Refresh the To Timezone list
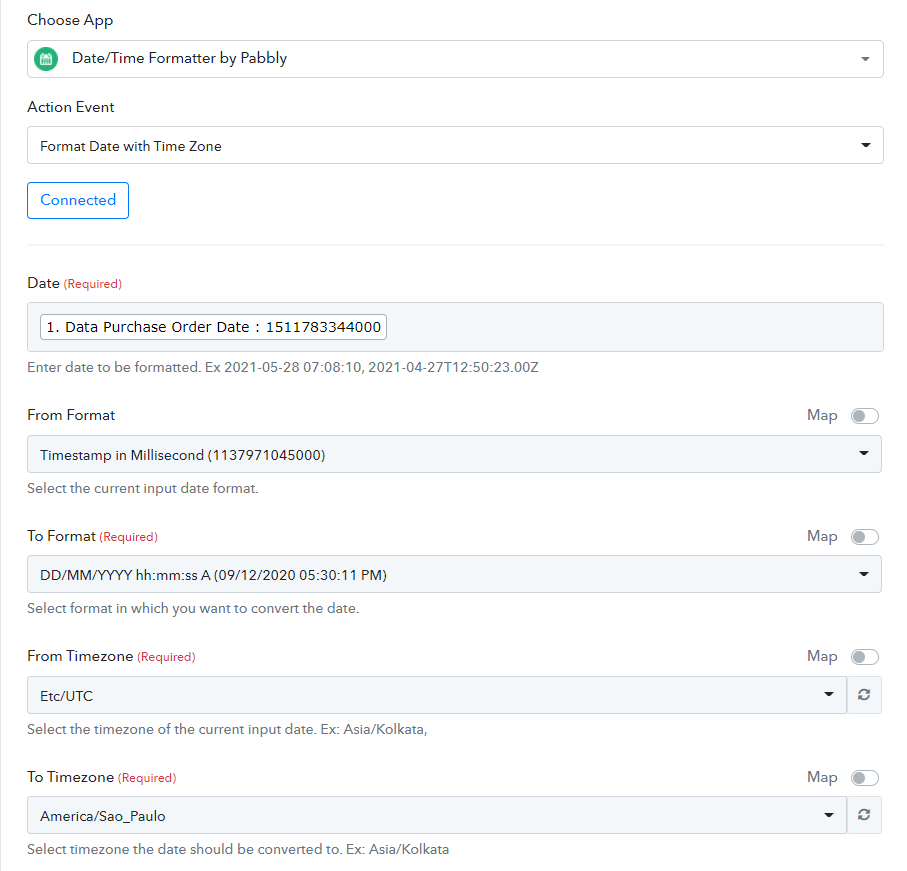The height and width of the screenshot is (871, 907). point(864,816)
